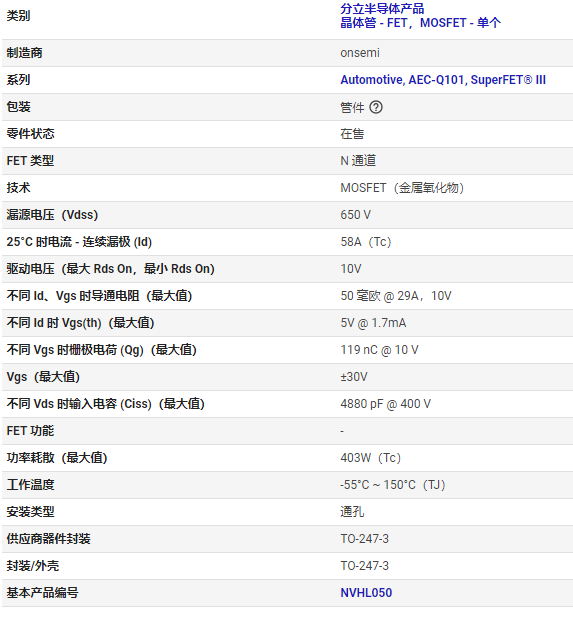The height and width of the screenshot is (619, 573).
Task: Open the 晶体管 - FET, MOSFET - 单个 link
Action: click(420, 23)
